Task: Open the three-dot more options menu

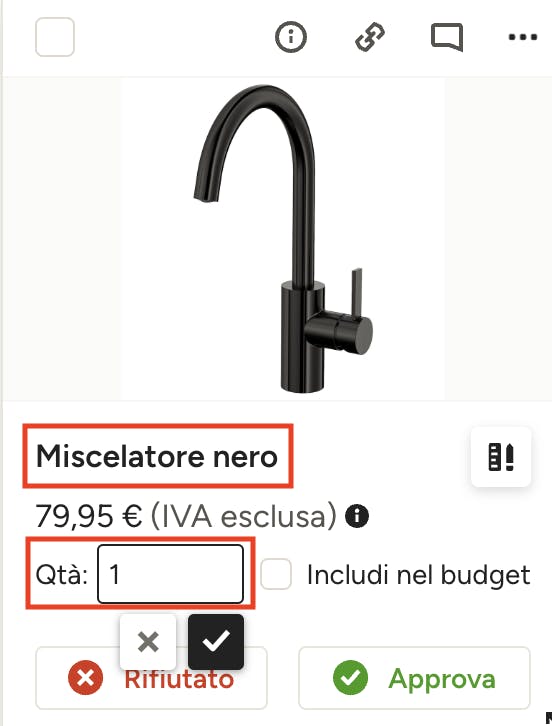Action: [523, 37]
